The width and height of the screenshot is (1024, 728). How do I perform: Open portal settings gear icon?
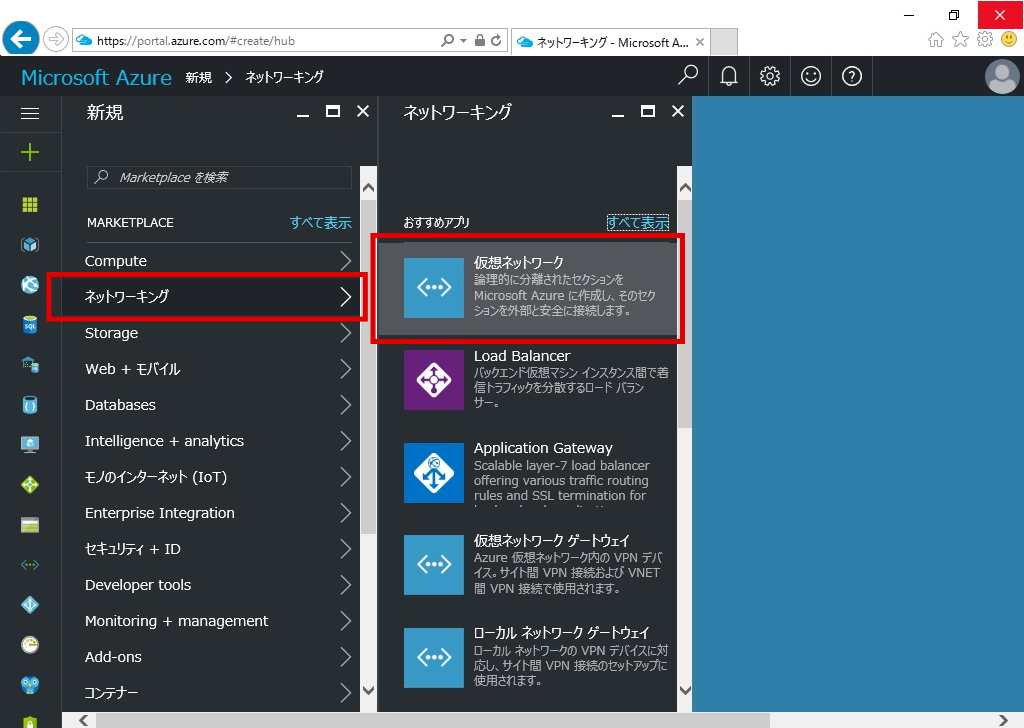tap(770, 76)
